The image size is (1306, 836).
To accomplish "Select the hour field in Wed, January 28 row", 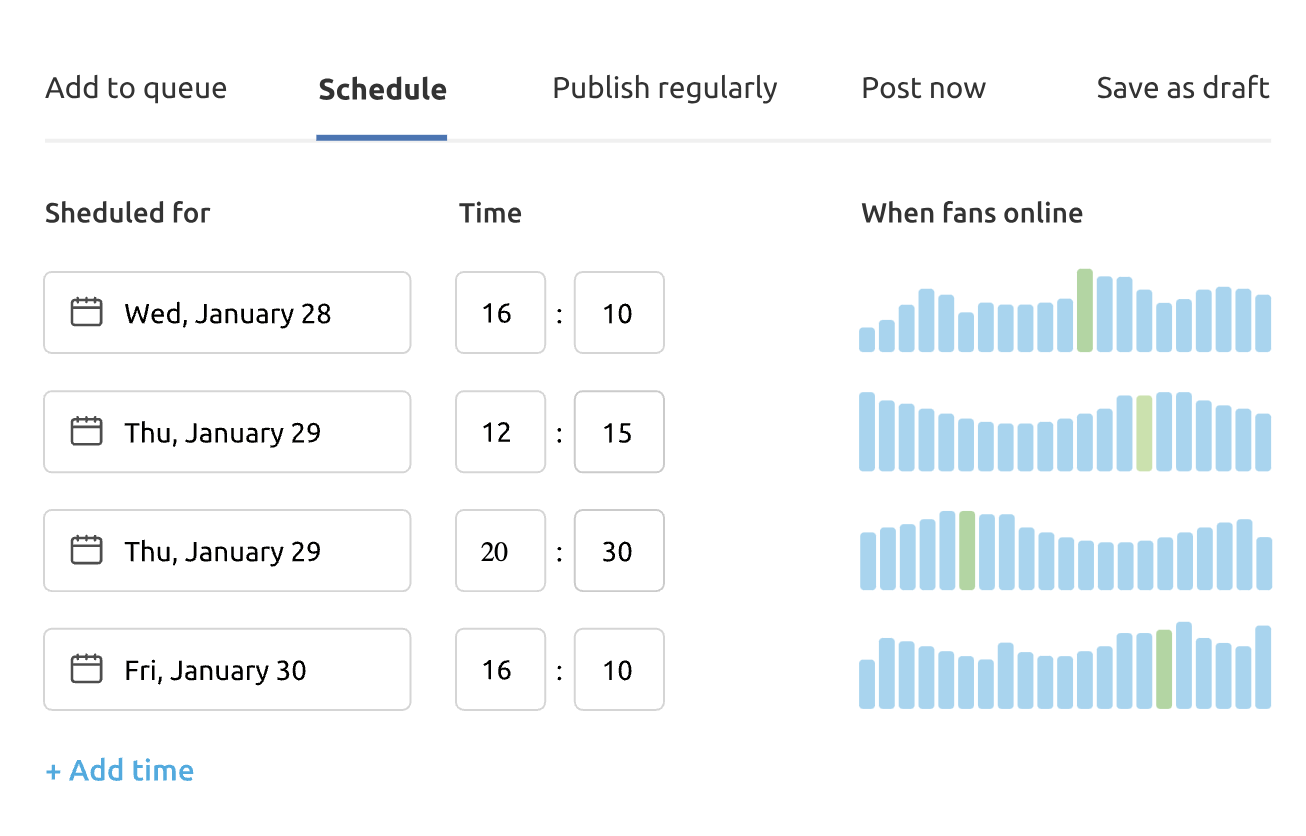I will [500, 313].
